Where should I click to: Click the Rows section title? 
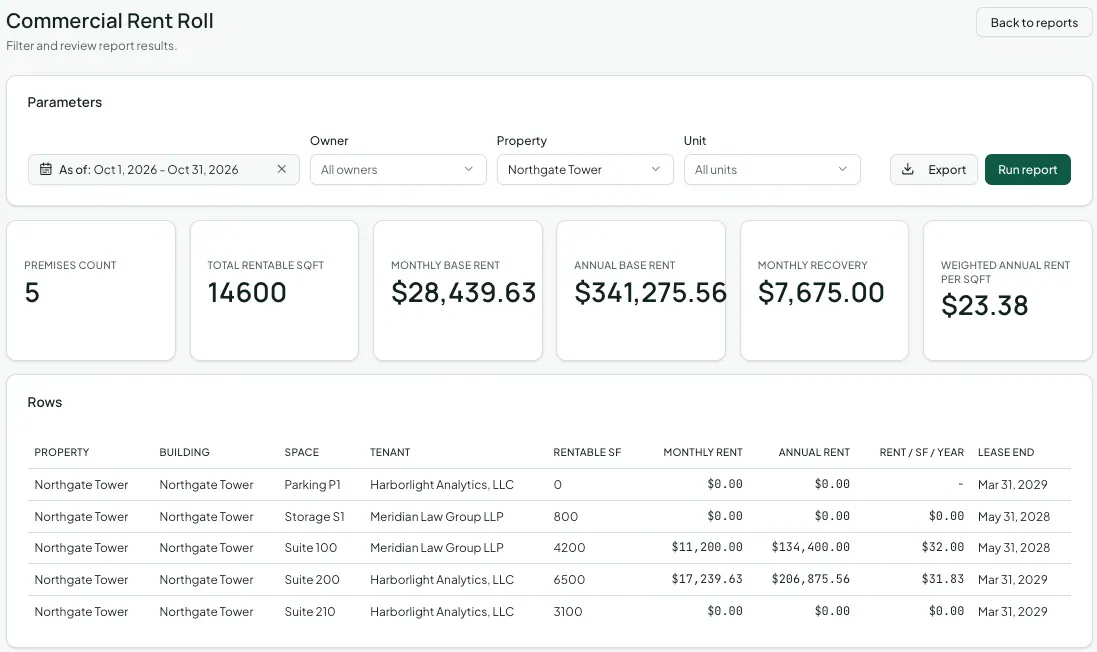coord(45,402)
